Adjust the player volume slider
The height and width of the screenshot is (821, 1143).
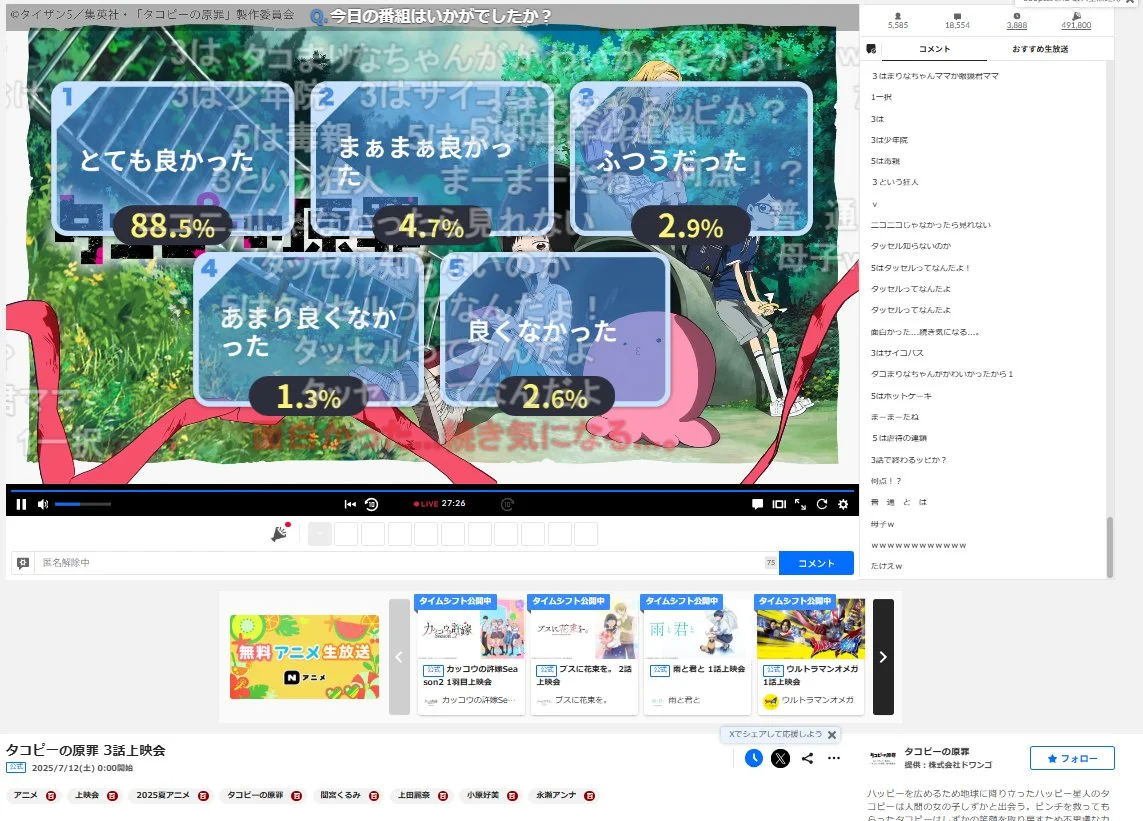pos(82,504)
